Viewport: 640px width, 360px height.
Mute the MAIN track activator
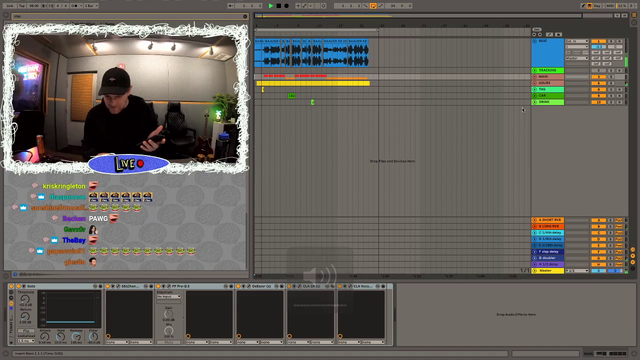(x=598, y=77)
